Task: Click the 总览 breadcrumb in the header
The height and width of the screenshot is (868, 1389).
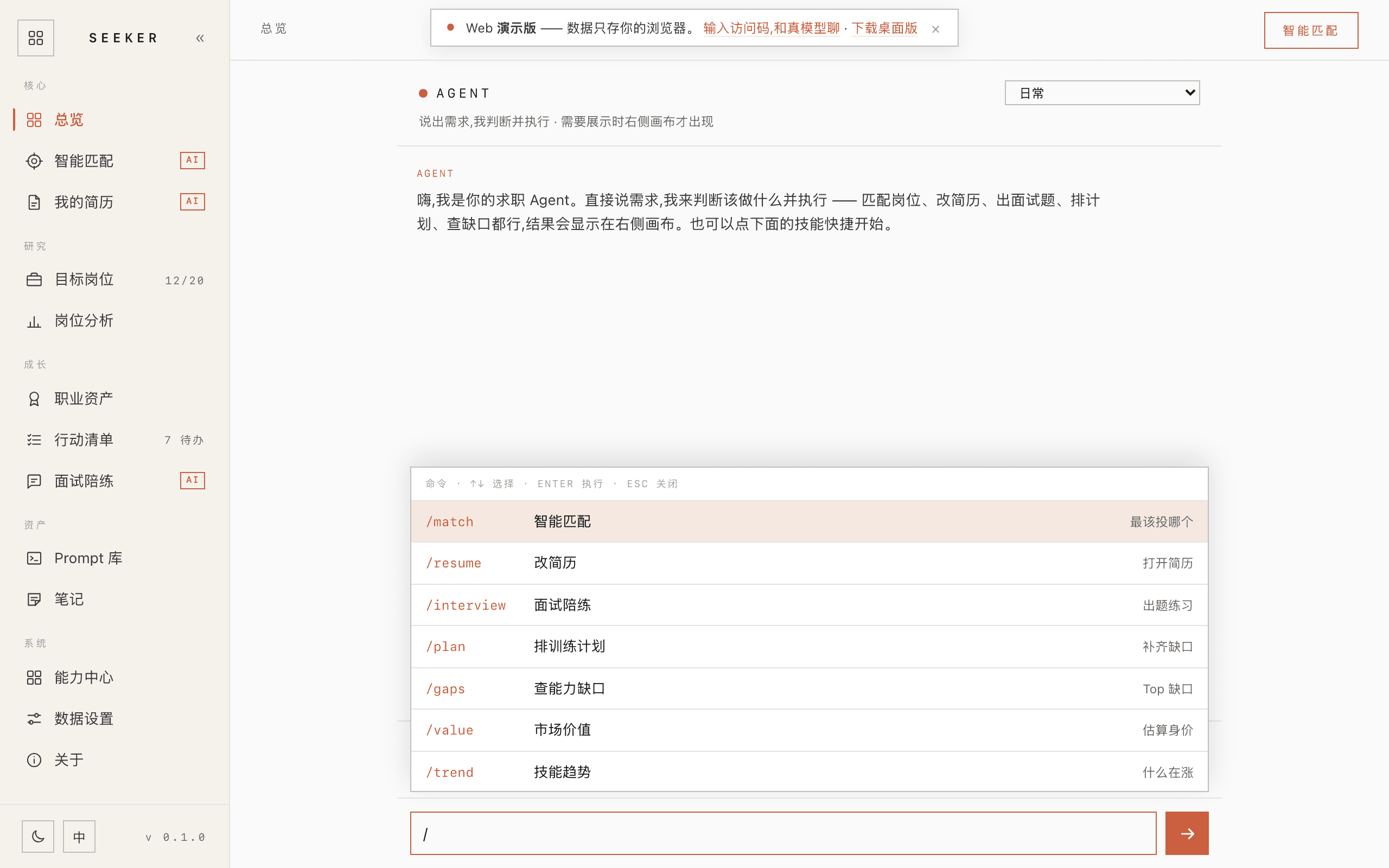Action: coord(274,29)
